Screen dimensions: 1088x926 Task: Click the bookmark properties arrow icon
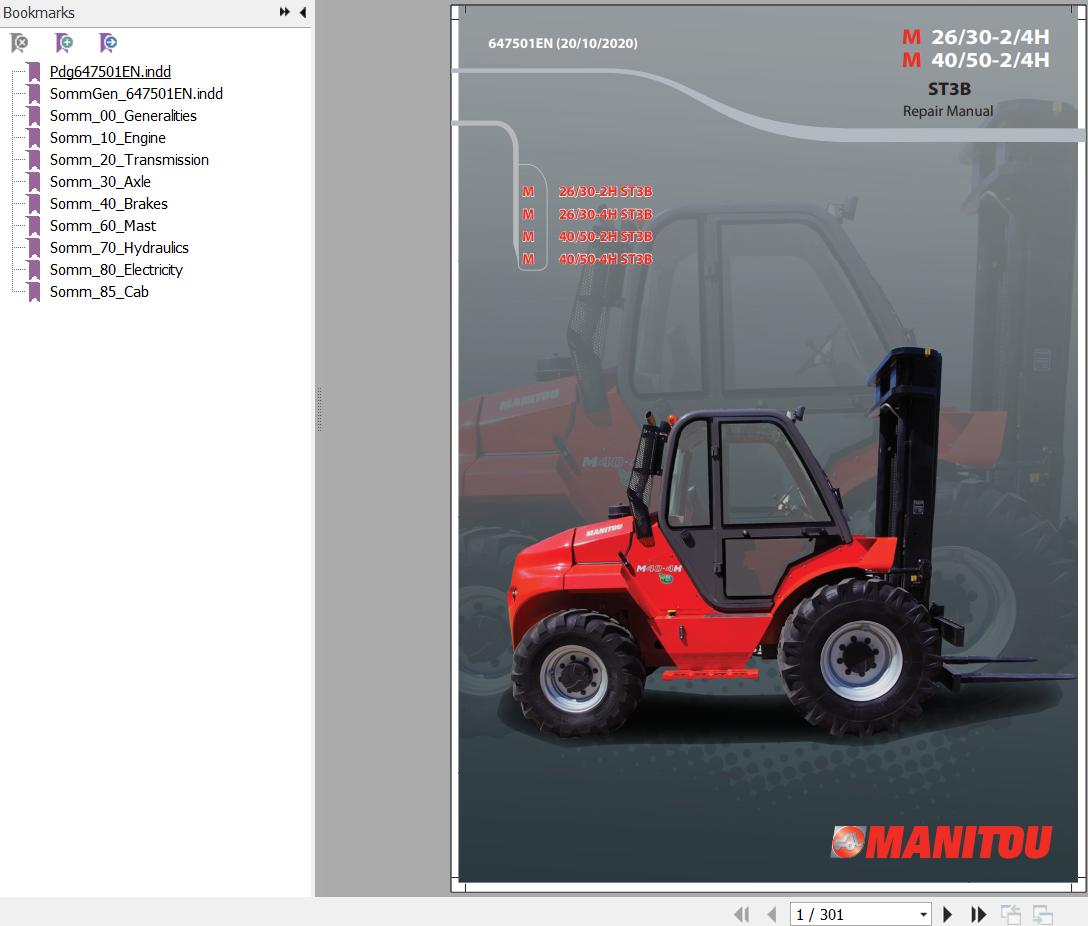pos(108,43)
